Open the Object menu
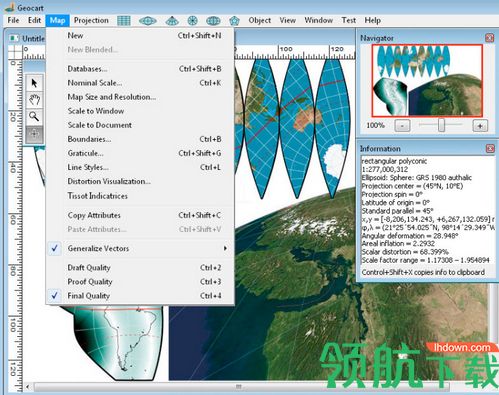Image resolution: width=499 pixels, height=395 pixels. (x=259, y=20)
